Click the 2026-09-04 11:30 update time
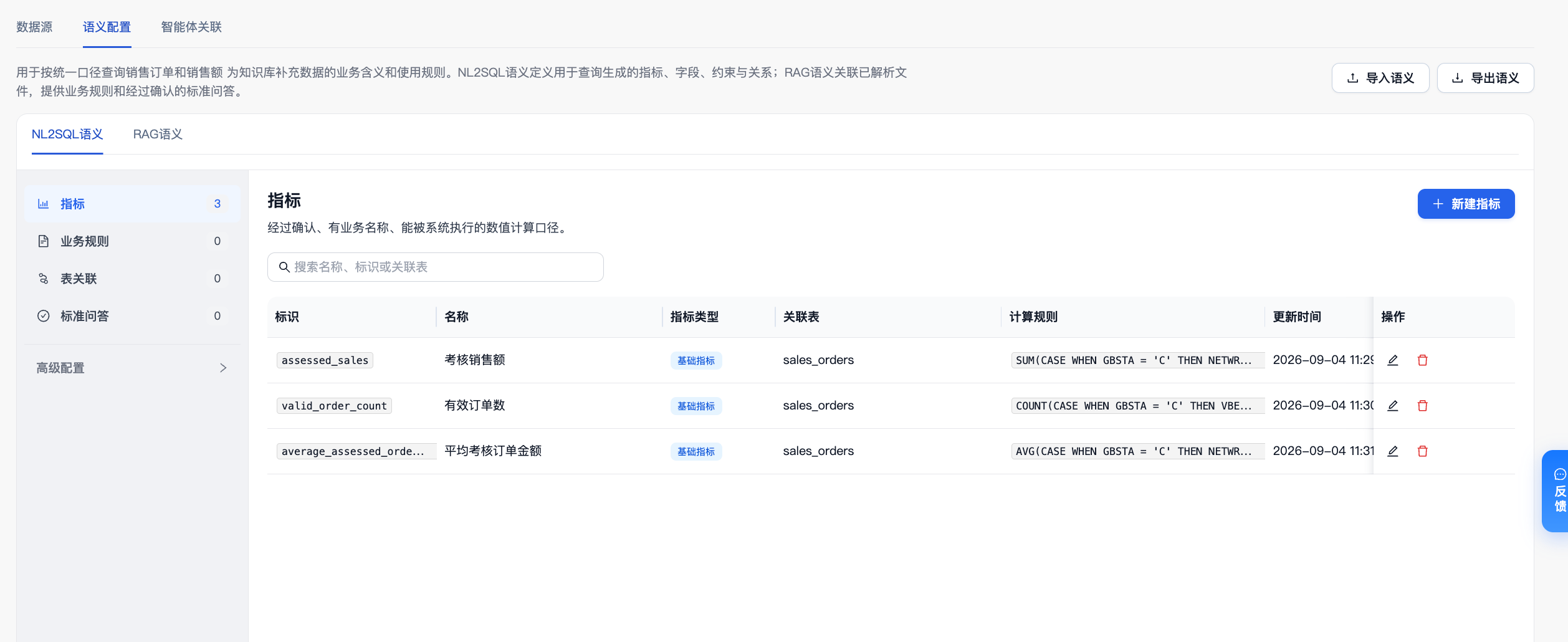The height and width of the screenshot is (642, 1568). point(1323,405)
